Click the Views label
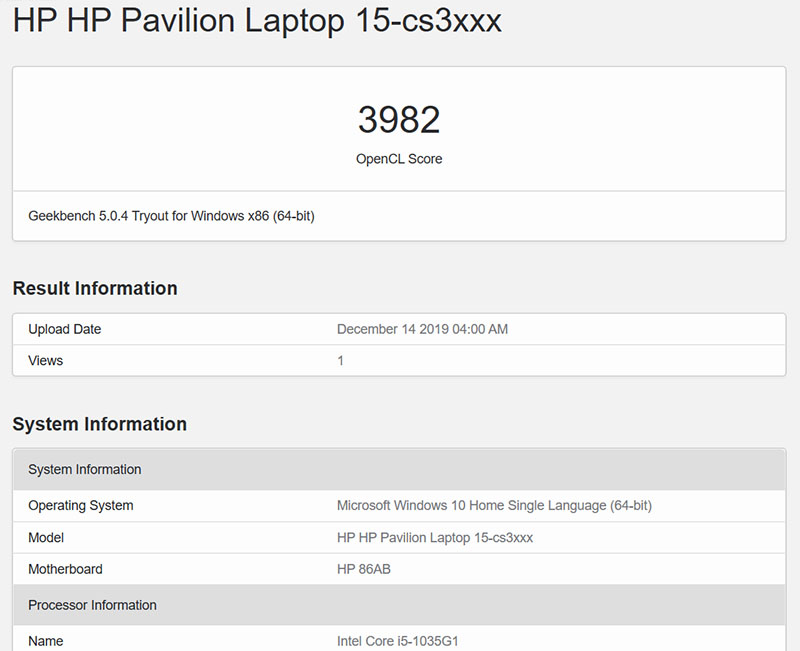 point(45,361)
